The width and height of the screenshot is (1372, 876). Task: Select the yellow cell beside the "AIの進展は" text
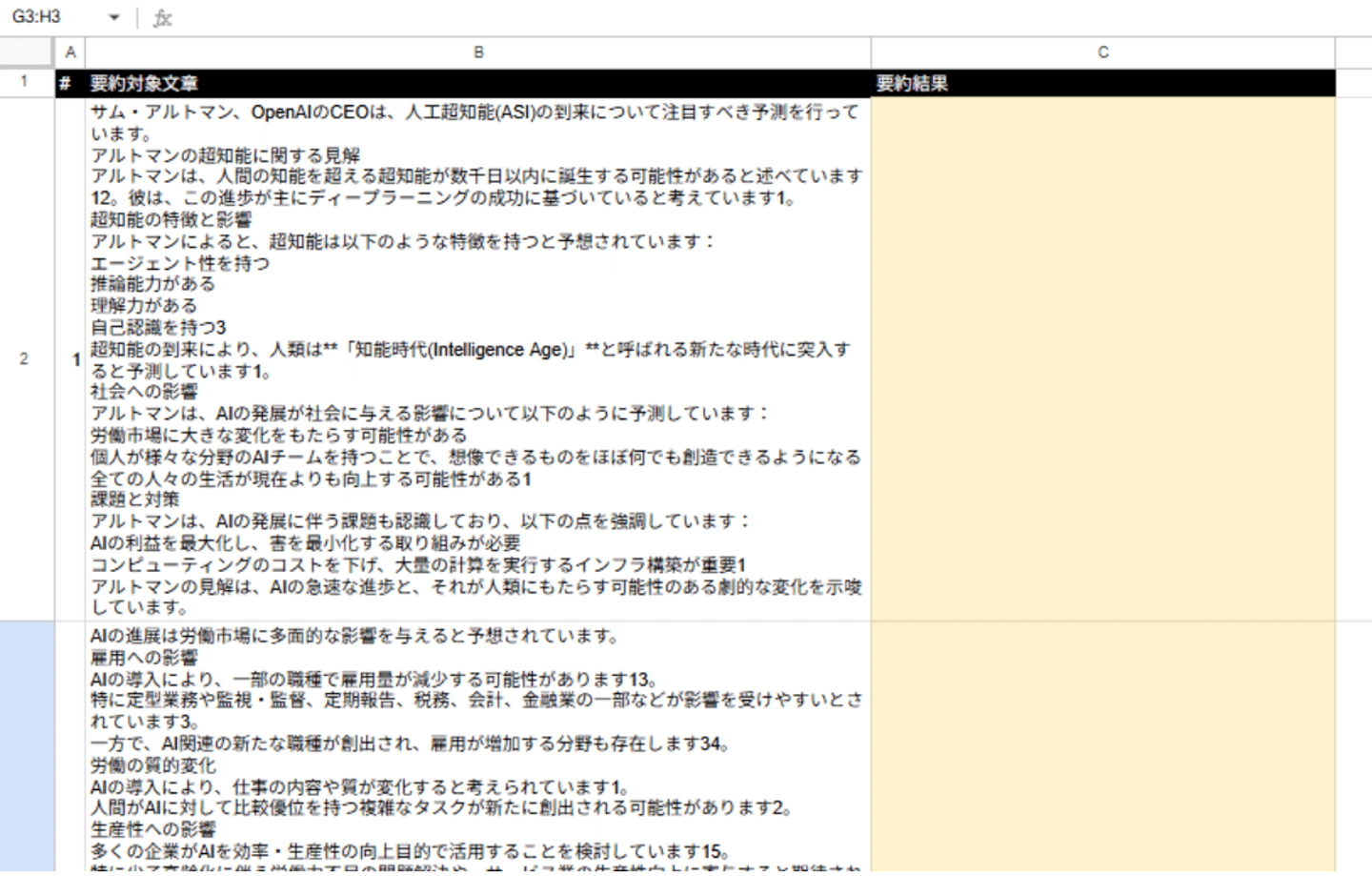point(1103,747)
